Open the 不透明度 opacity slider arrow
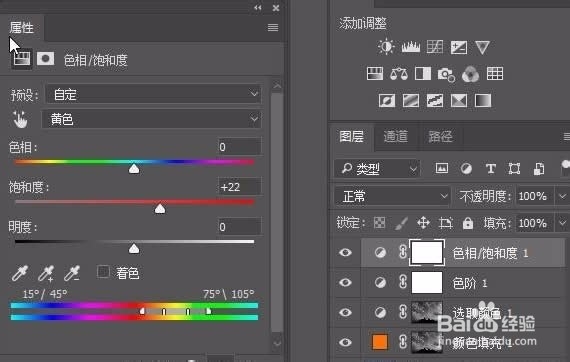570x362 pixels. (x=562, y=197)
